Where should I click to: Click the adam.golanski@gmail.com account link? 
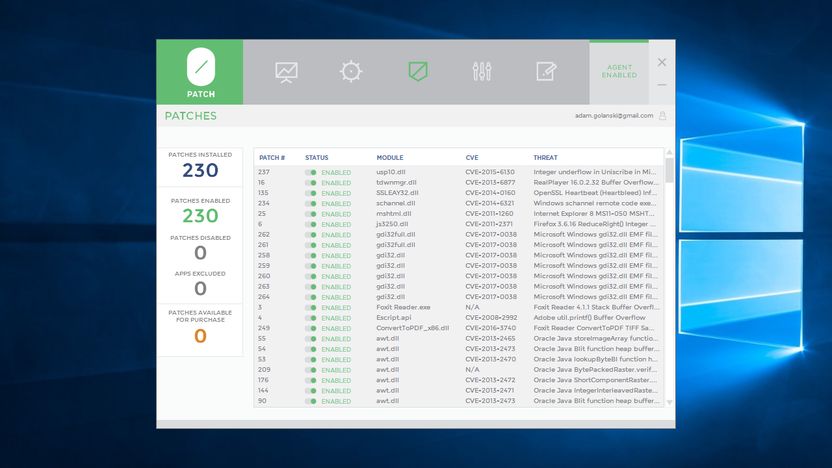coord(614,116)
